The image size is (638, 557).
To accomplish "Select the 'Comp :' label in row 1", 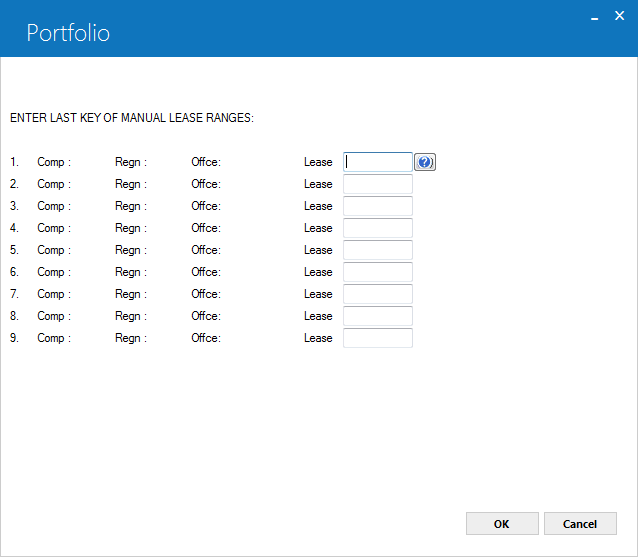I will (x=54, y=162).
